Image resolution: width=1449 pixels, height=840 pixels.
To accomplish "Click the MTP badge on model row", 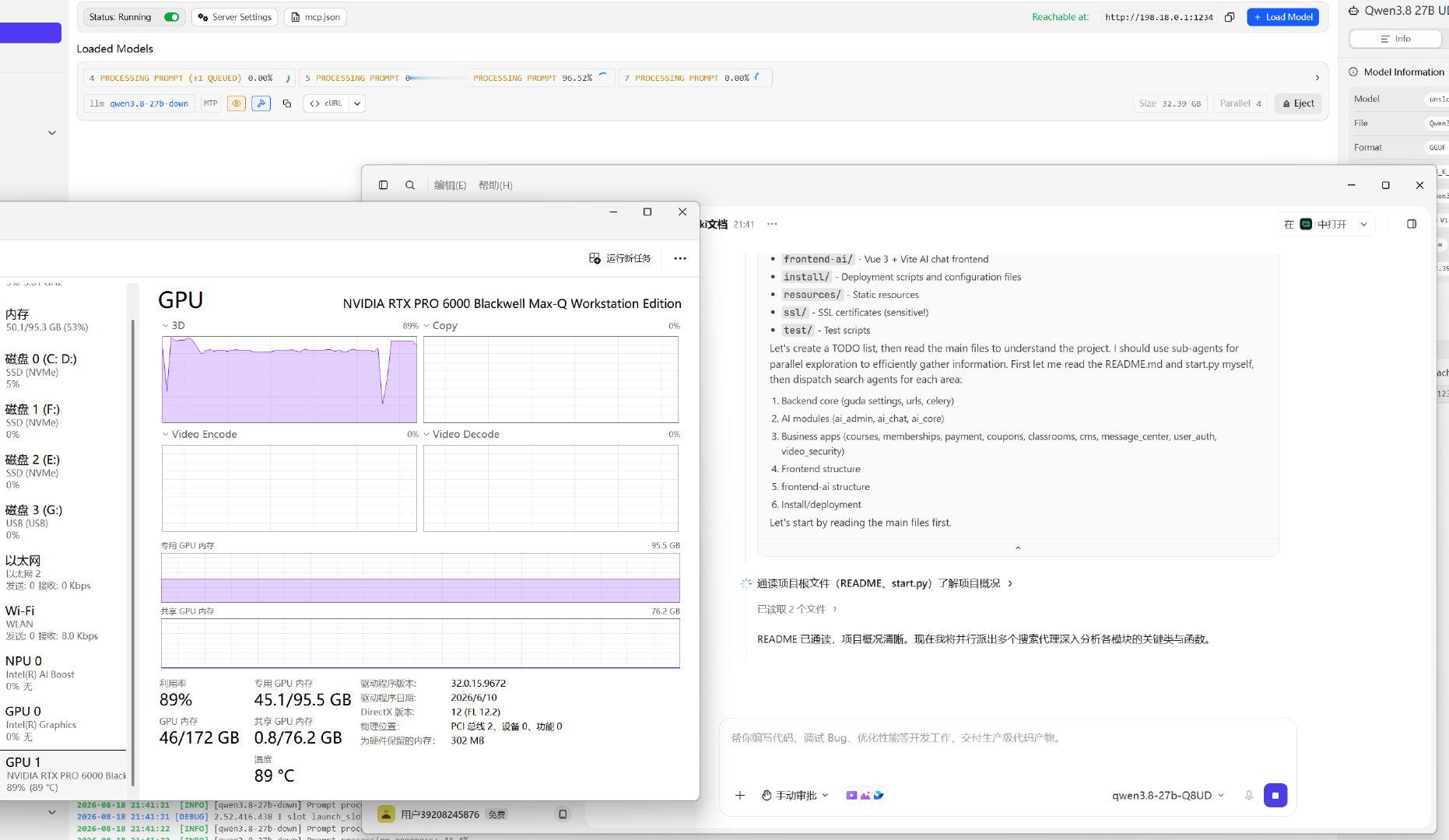I will pyautogui.click(x=211, y=103).
